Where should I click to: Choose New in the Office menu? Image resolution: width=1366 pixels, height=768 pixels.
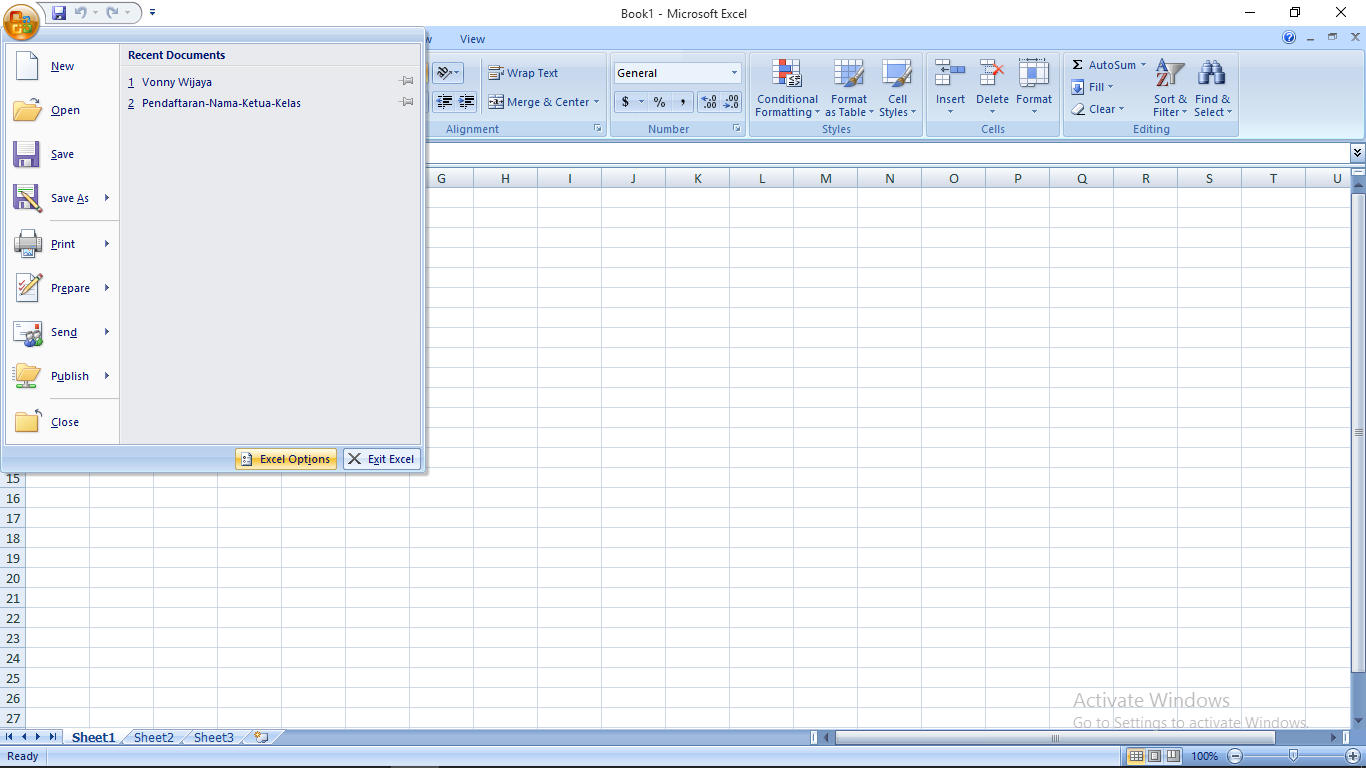(x=62, y=66)
